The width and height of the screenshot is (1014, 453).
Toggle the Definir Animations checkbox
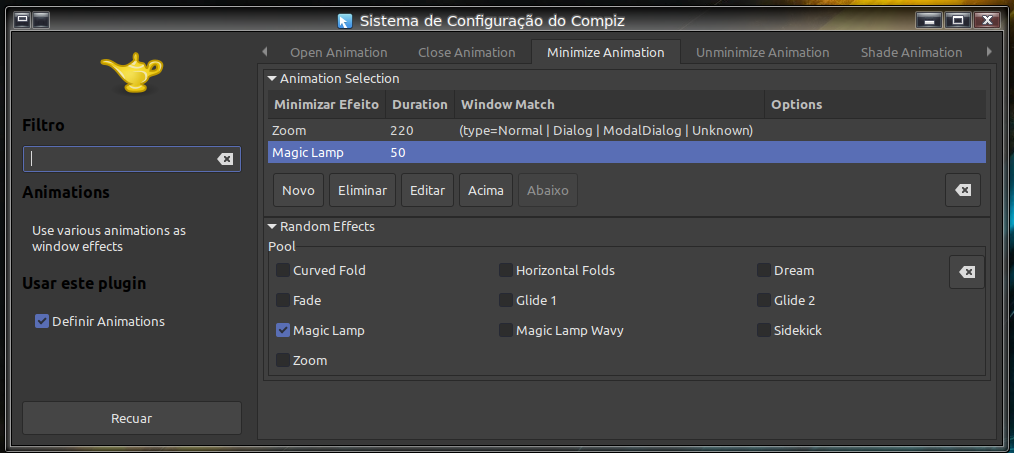42,322
